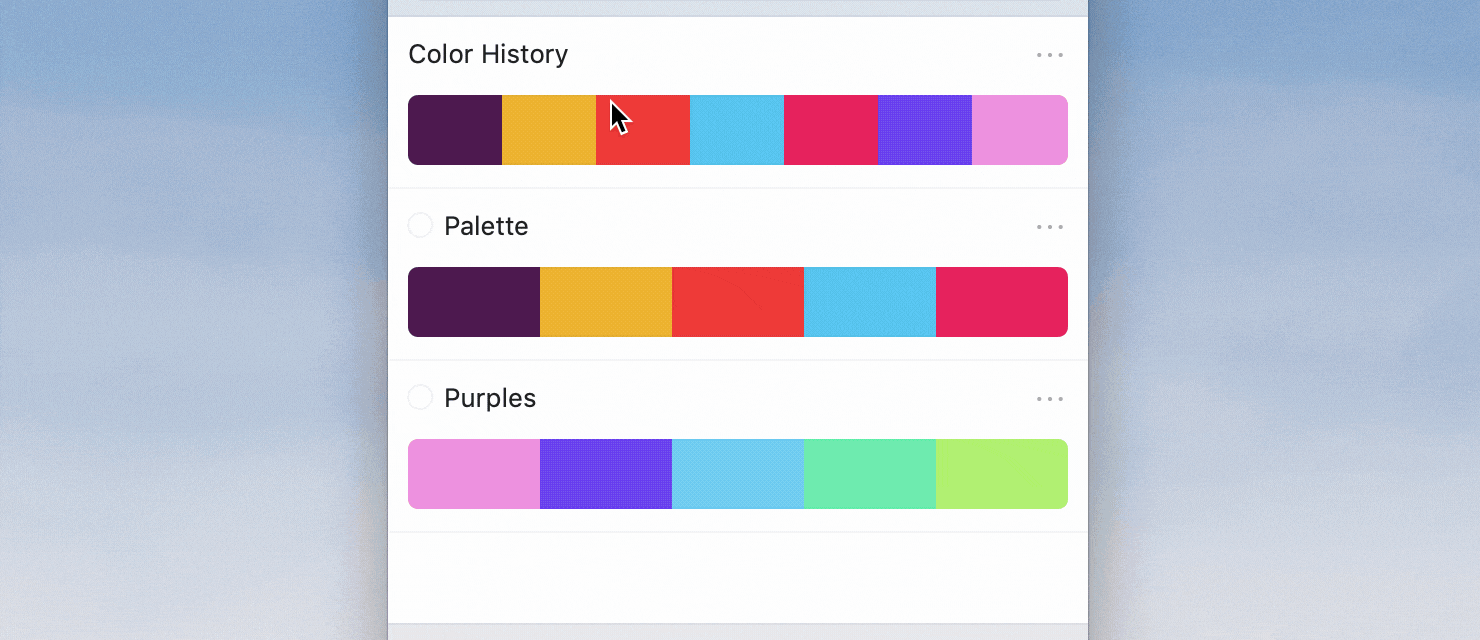The width and height of the screenshot is (1480, 640).
Task: Choose crimson swatch in Palette row
Action: click(x=1002, y=302)
